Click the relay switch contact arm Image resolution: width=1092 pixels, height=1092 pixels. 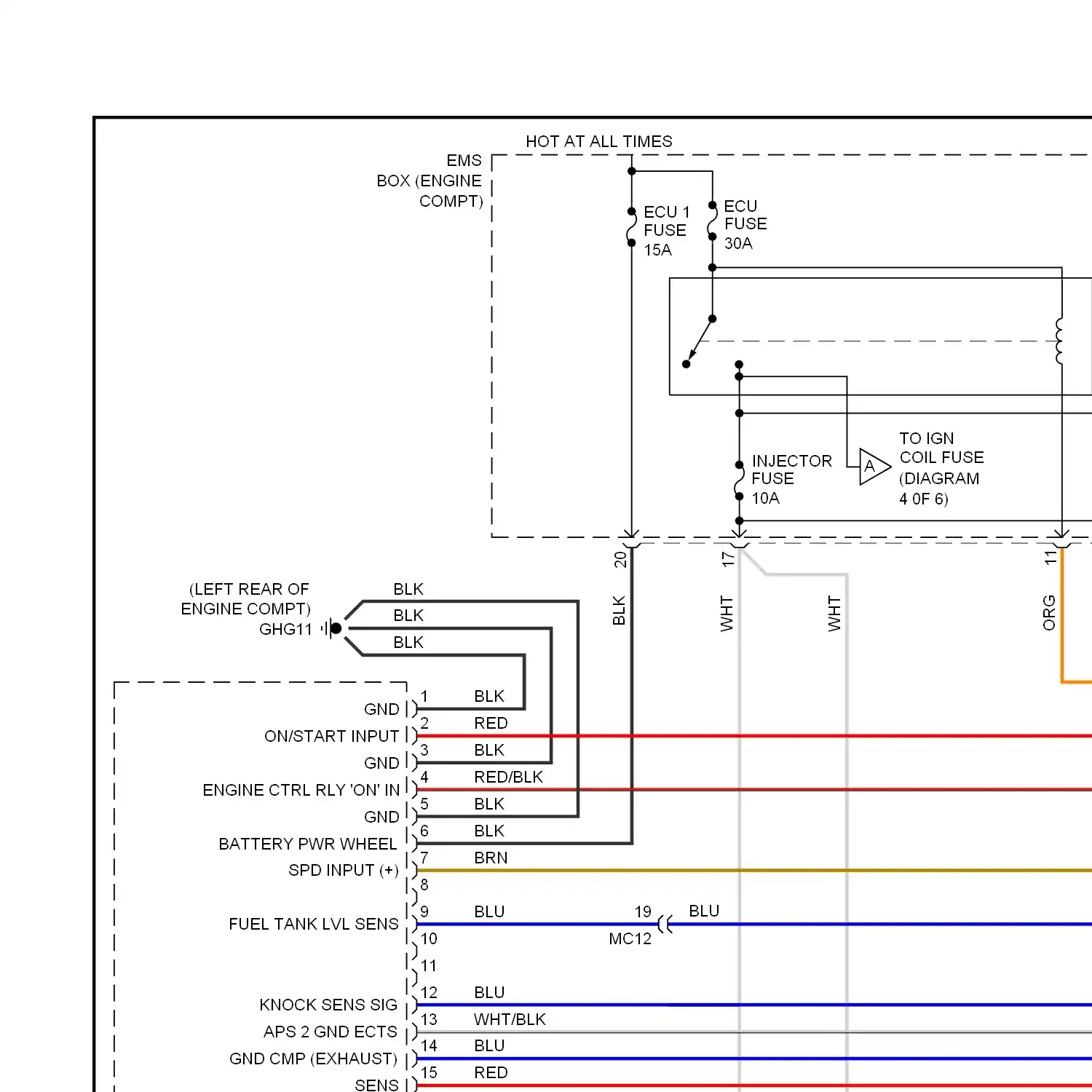(x=699, y=342)
